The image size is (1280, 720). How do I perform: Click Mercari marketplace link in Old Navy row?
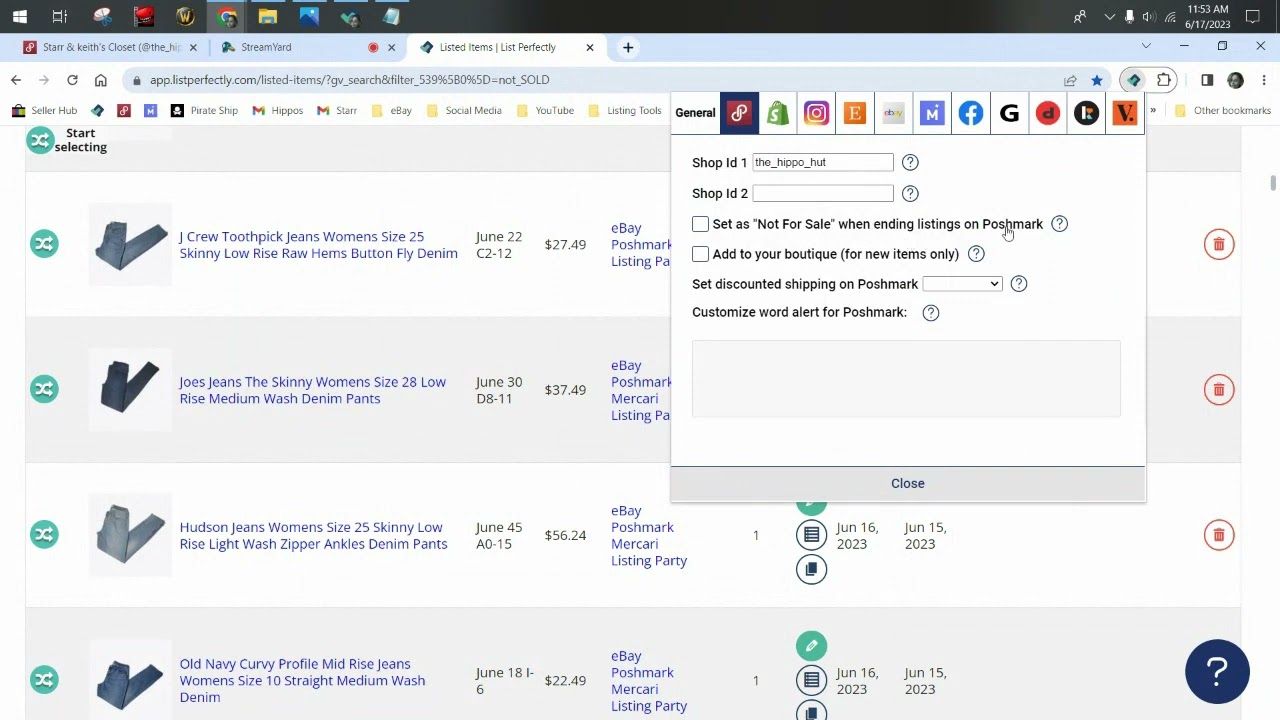click(x=634, y=689)
